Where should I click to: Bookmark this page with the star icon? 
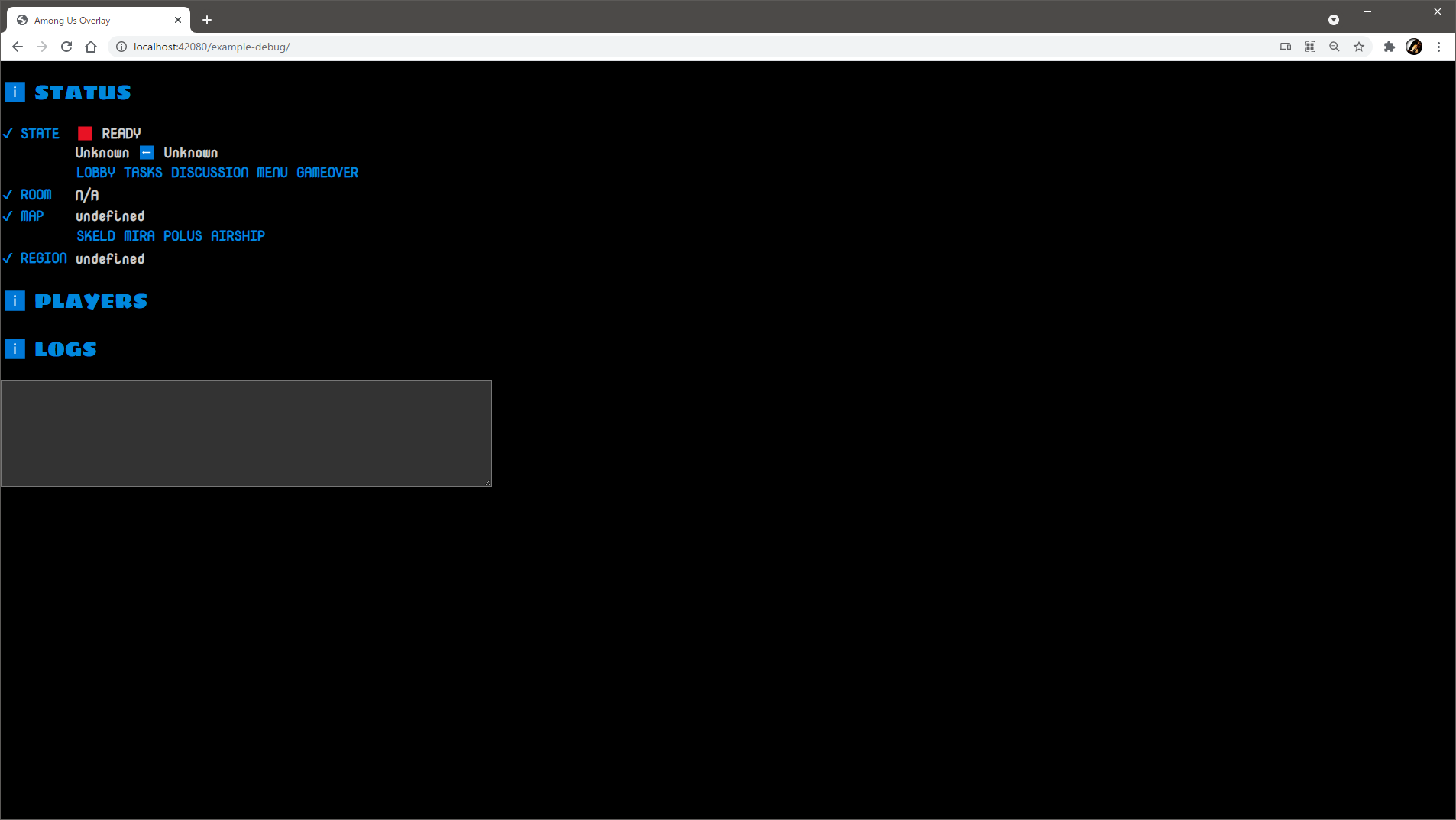pos(1359,47)
